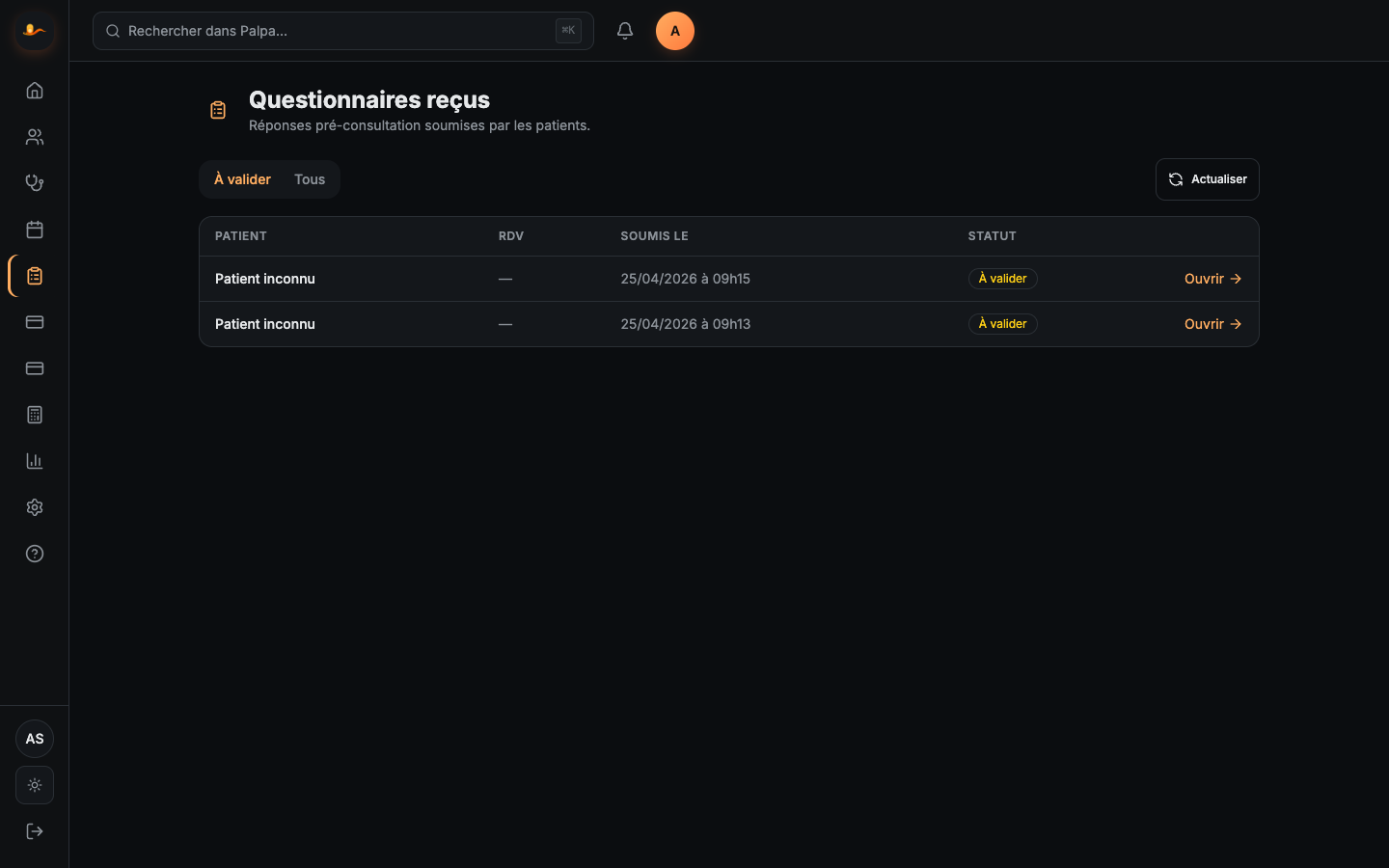Click the Réponses pré-consultation subtitle text
This screenshot has width=1389, height=868.
click(x=420, y=125)
